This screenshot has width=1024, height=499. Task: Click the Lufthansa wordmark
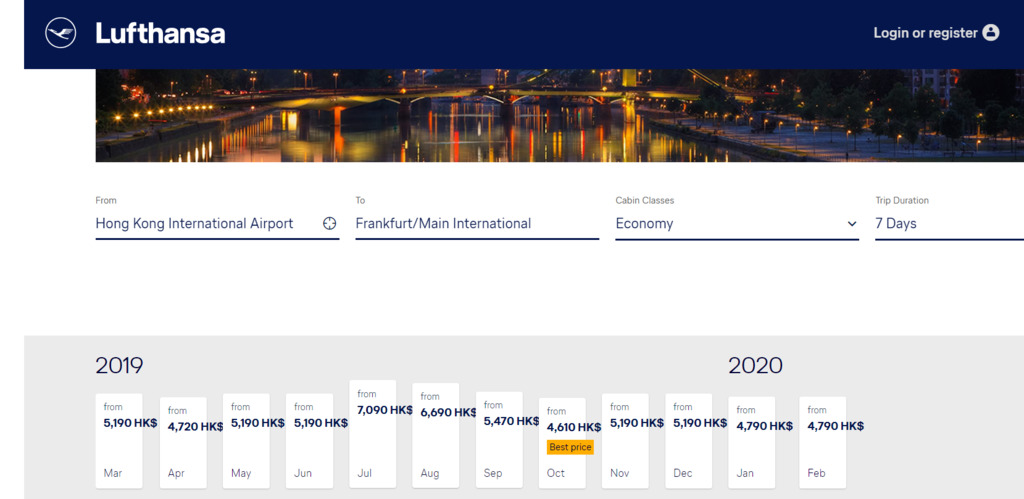coord(160,33)
